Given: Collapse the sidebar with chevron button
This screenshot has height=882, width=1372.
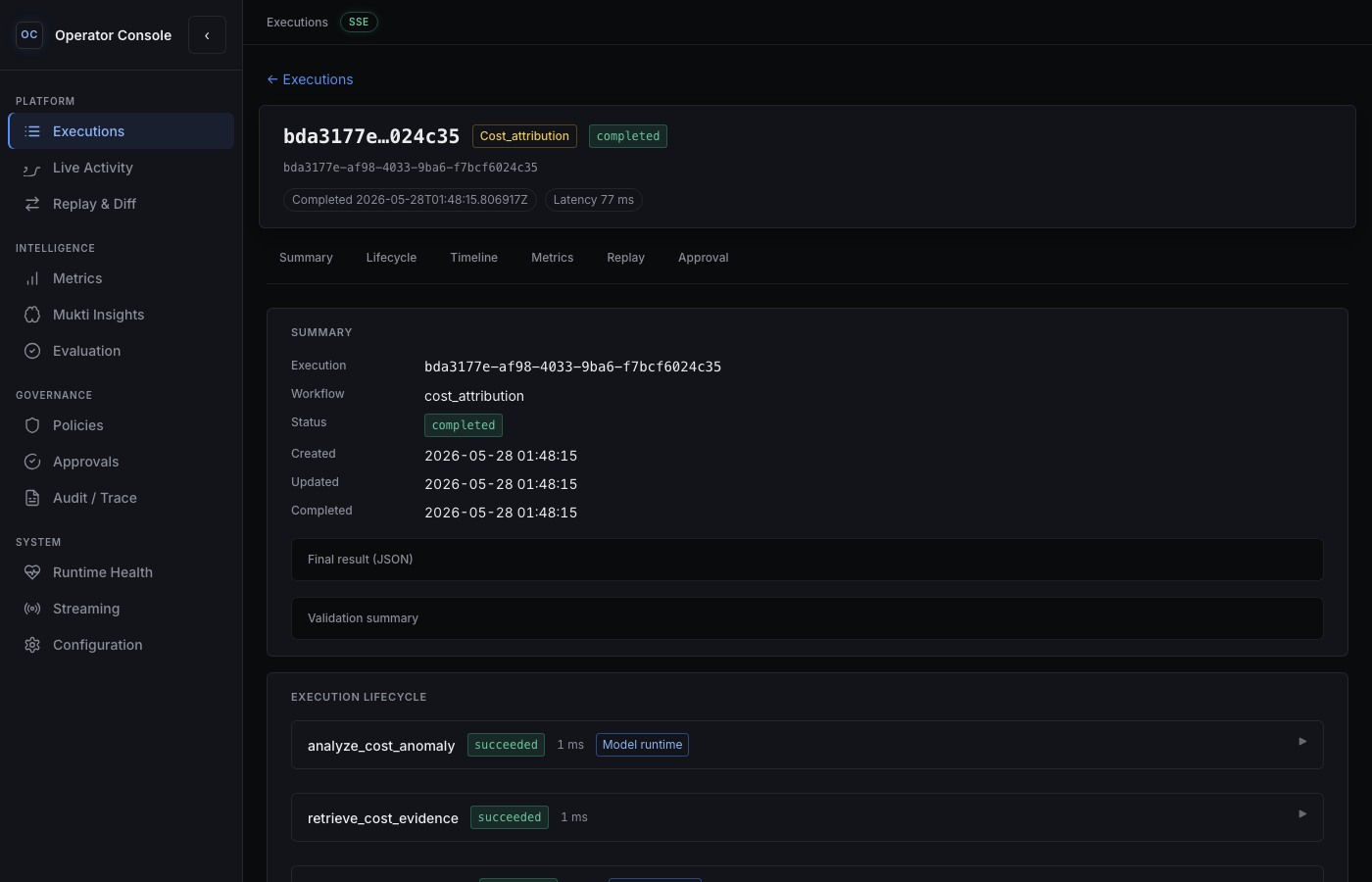Looking at the screenshot, I should click(x=207, y=35).
